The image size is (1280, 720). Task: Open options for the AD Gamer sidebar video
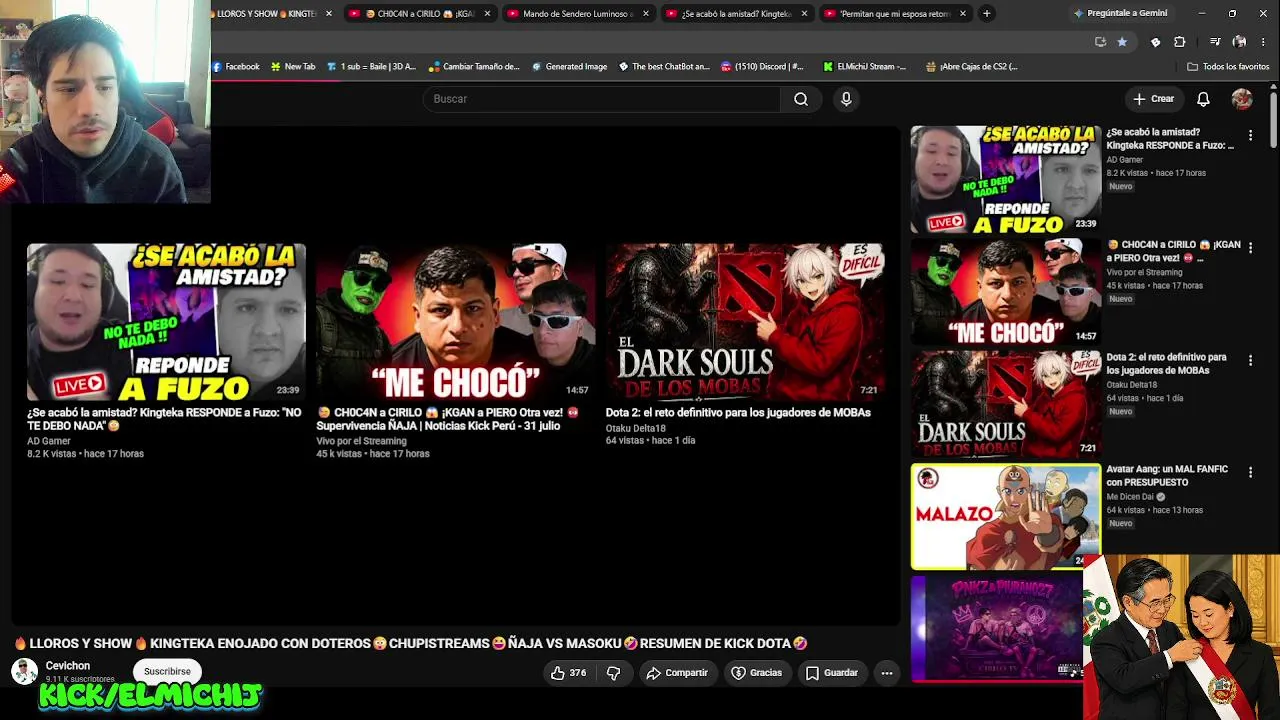[1250, 135]
